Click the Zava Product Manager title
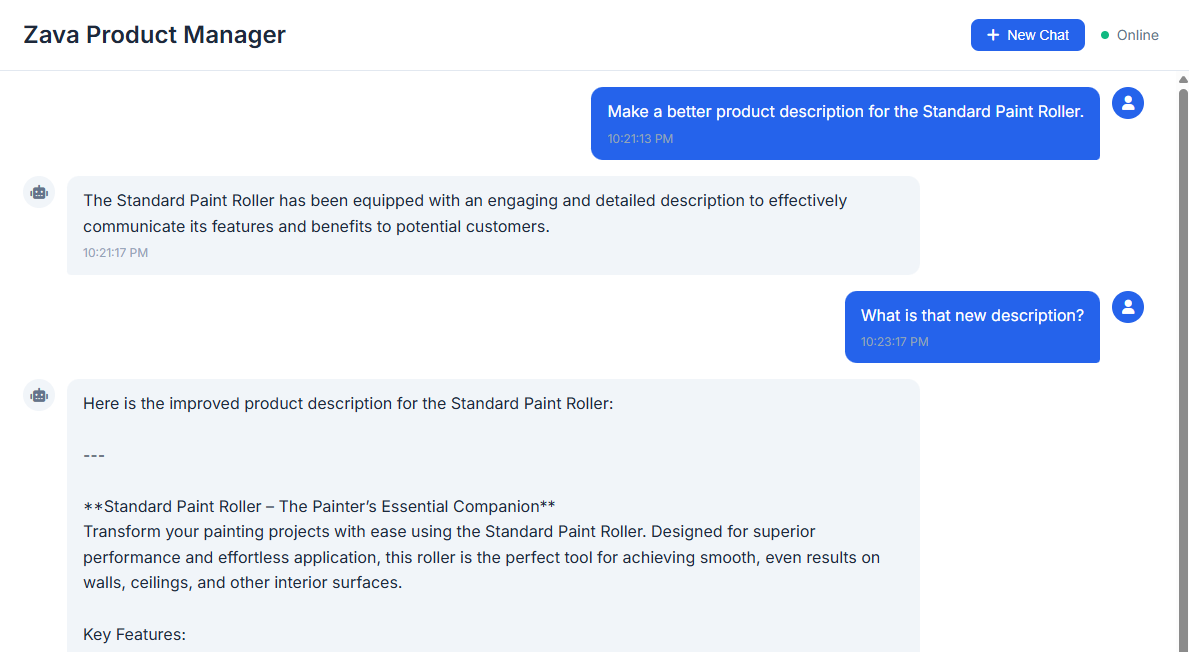The image size is (1189, 652). tap(155, 35)
